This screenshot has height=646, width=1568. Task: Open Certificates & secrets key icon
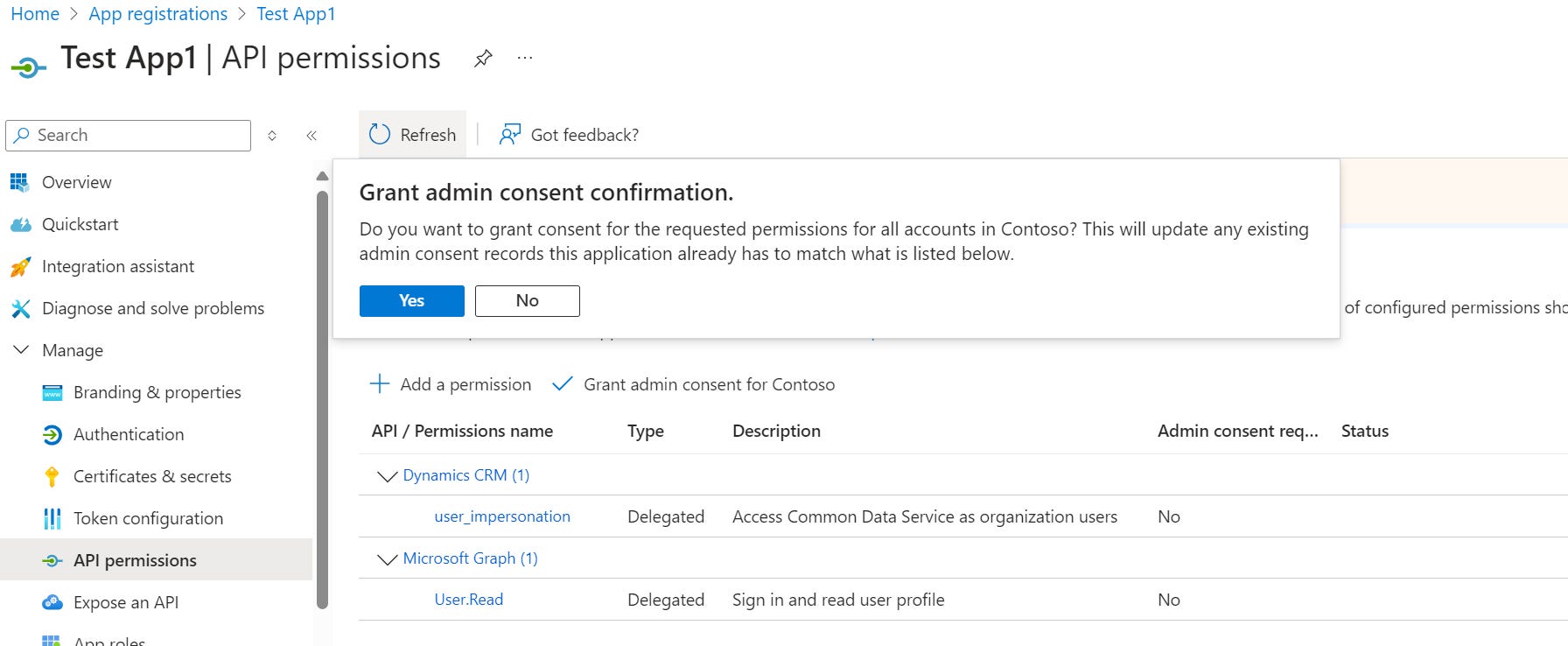point(52,477)
